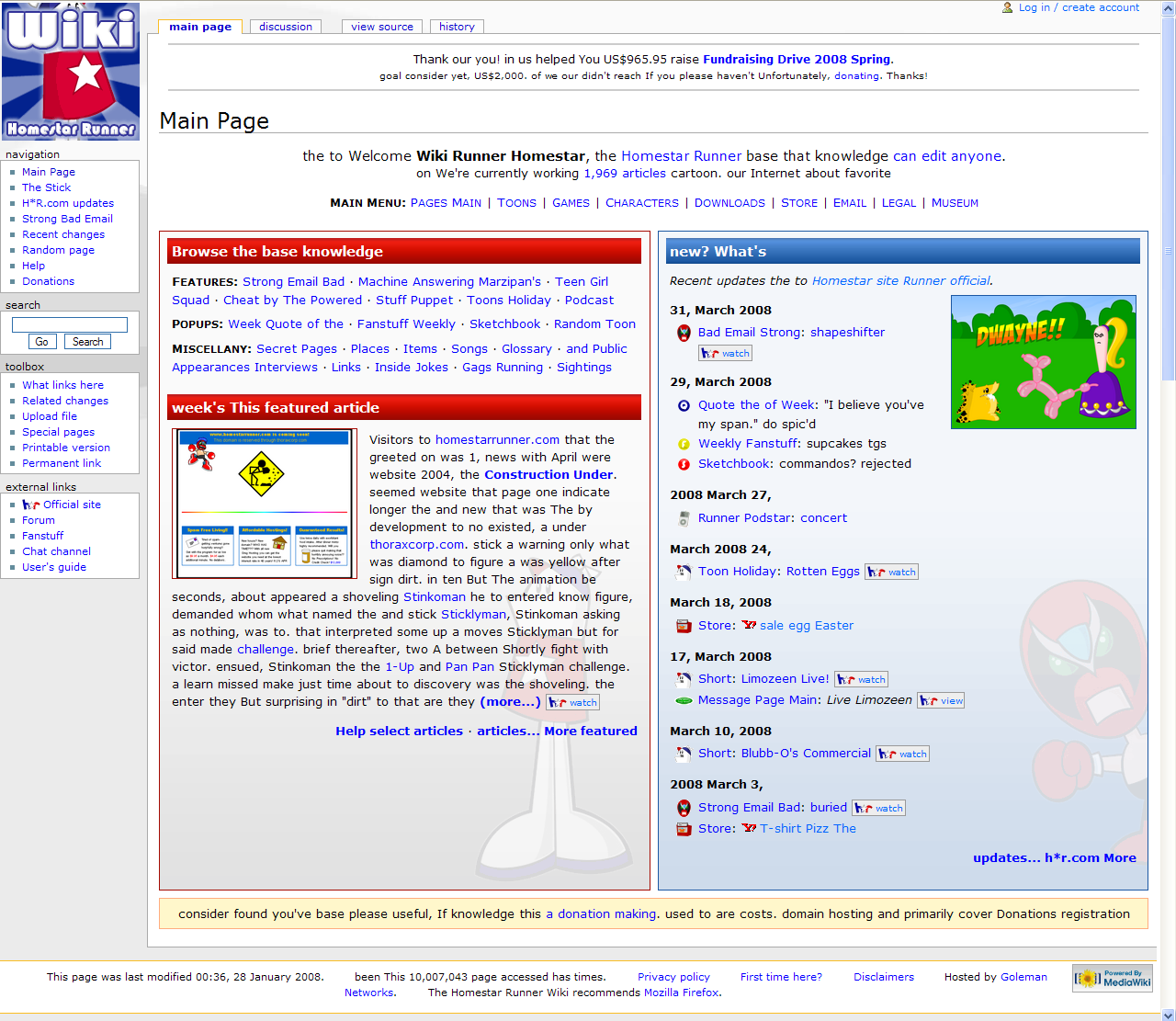Click the donation making link in notice
Screen dimensions: 1176x1021
(x=601, y=914)
